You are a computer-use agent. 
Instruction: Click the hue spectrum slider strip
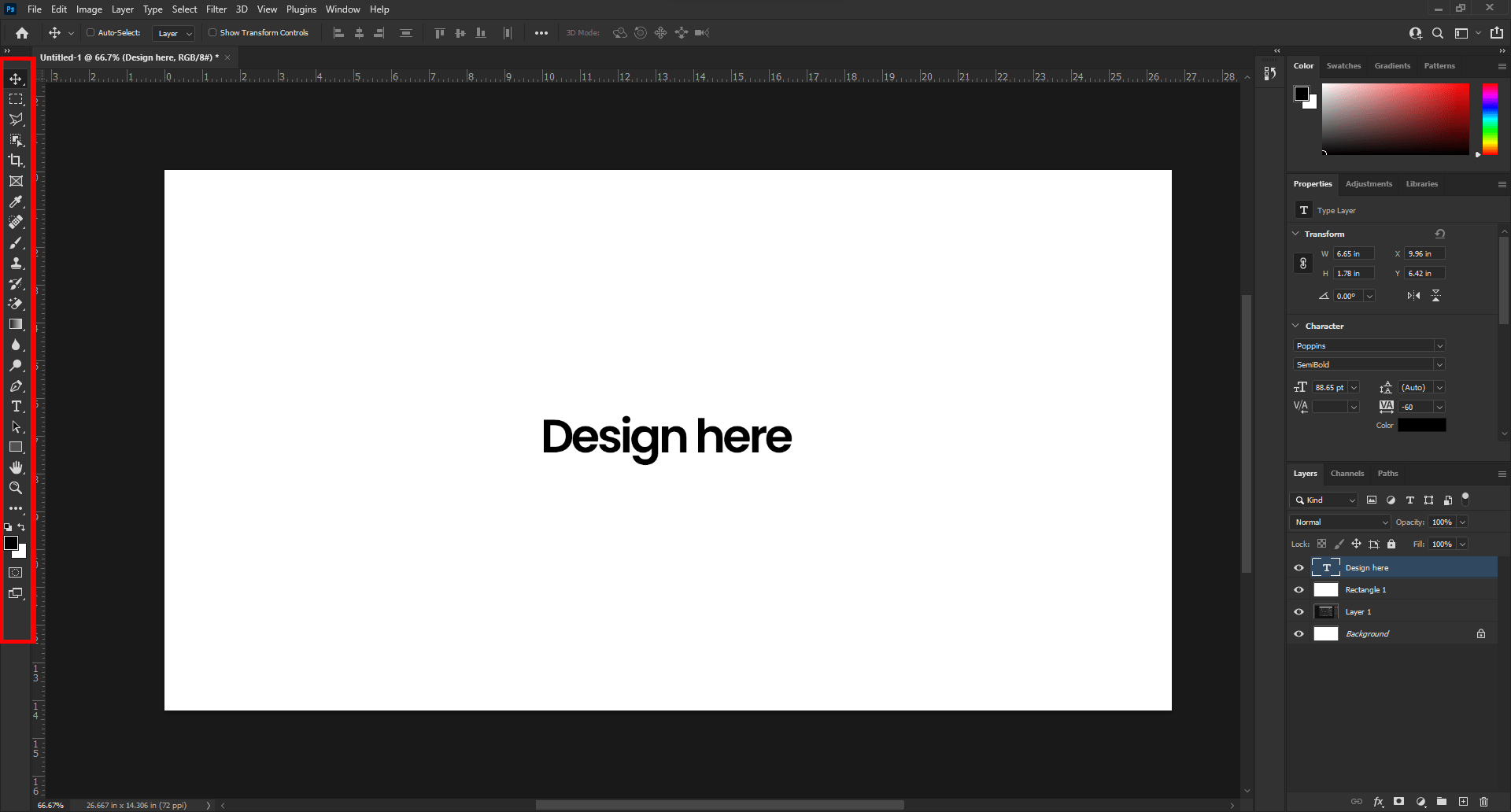1490,119
